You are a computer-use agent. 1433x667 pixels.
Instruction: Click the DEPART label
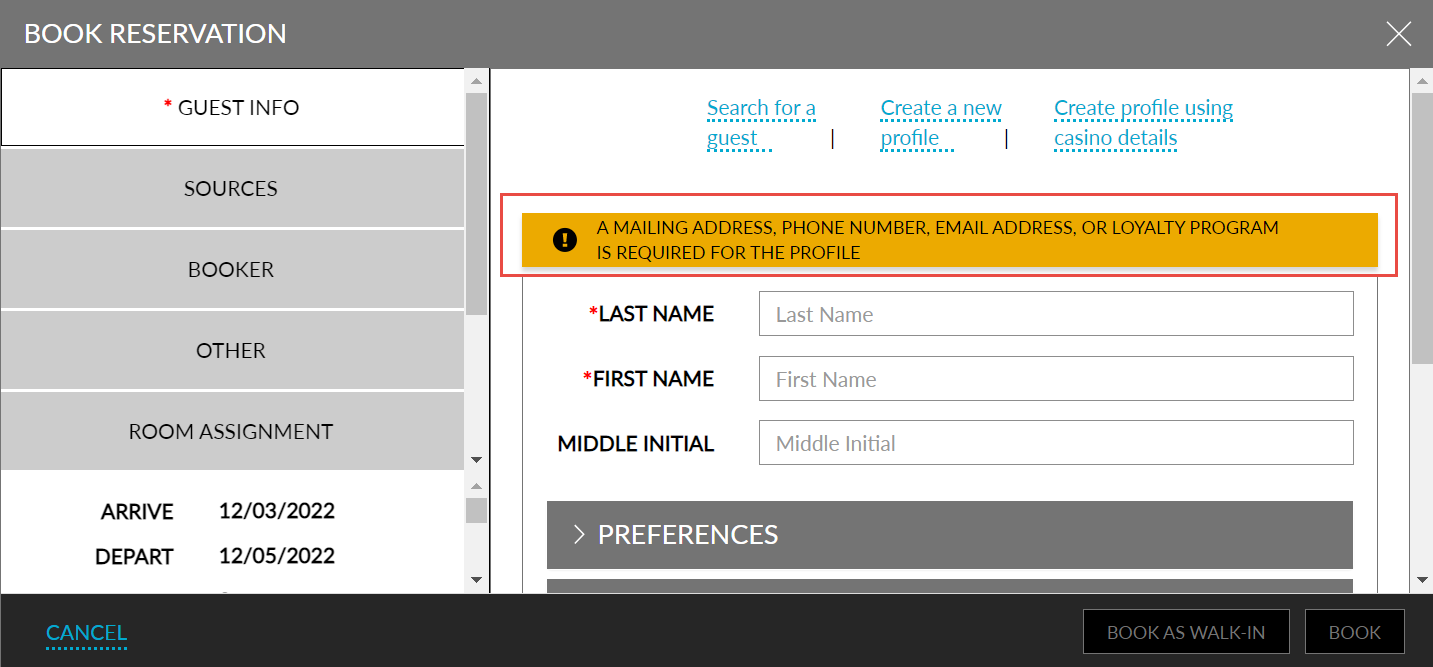[x=134, y=557]
